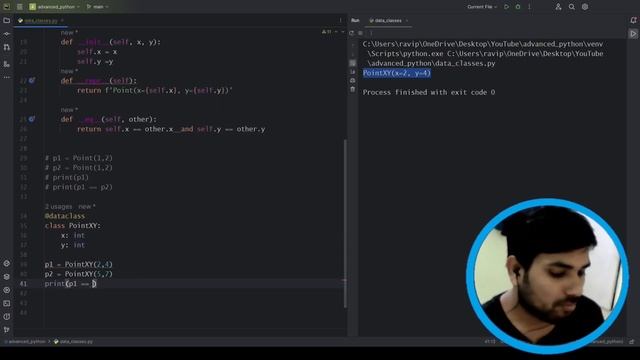
Task: Toggle scroll to end in Run console
Action: [353, 72]
